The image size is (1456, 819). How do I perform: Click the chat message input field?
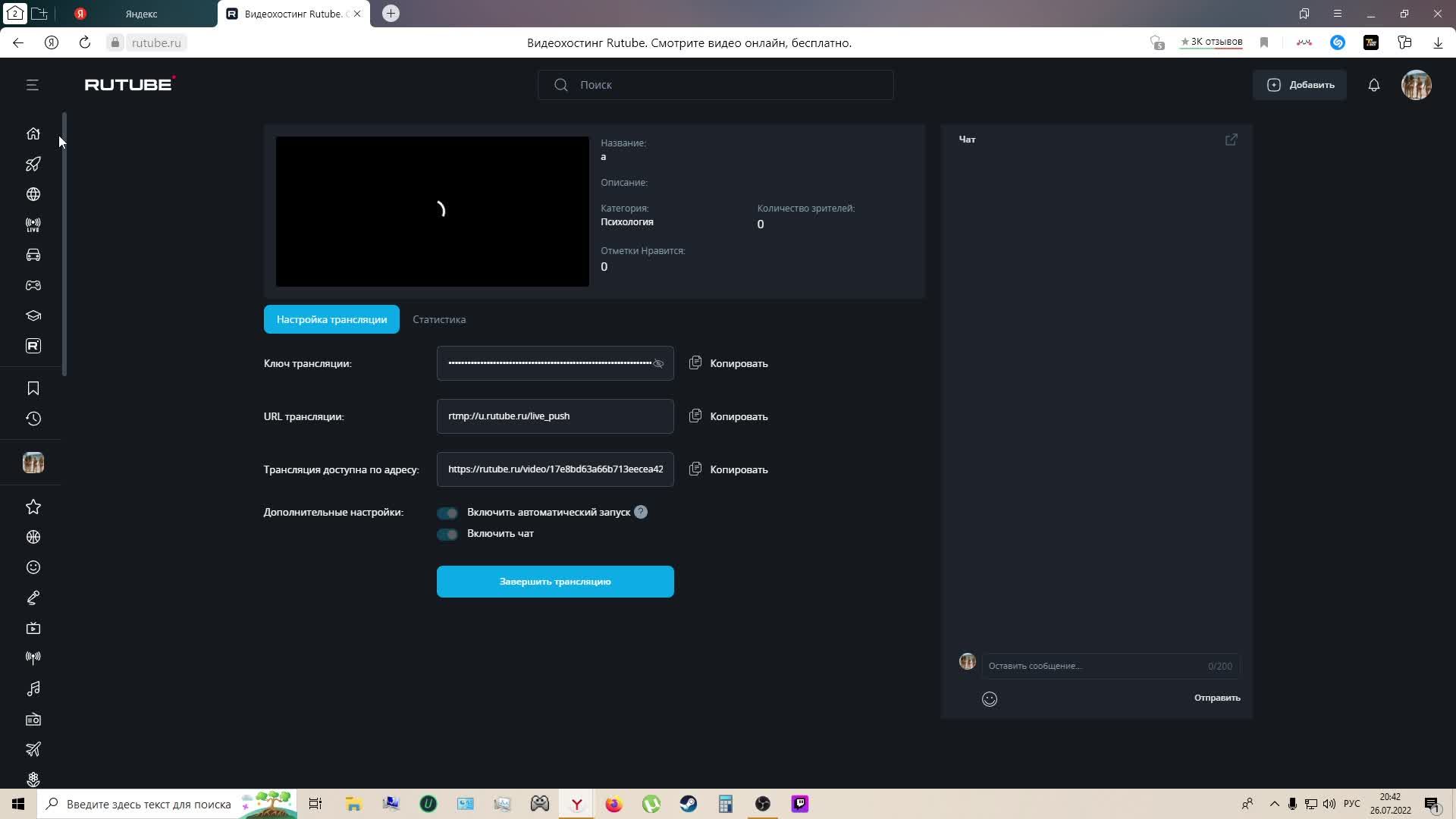pos(1092,666)
